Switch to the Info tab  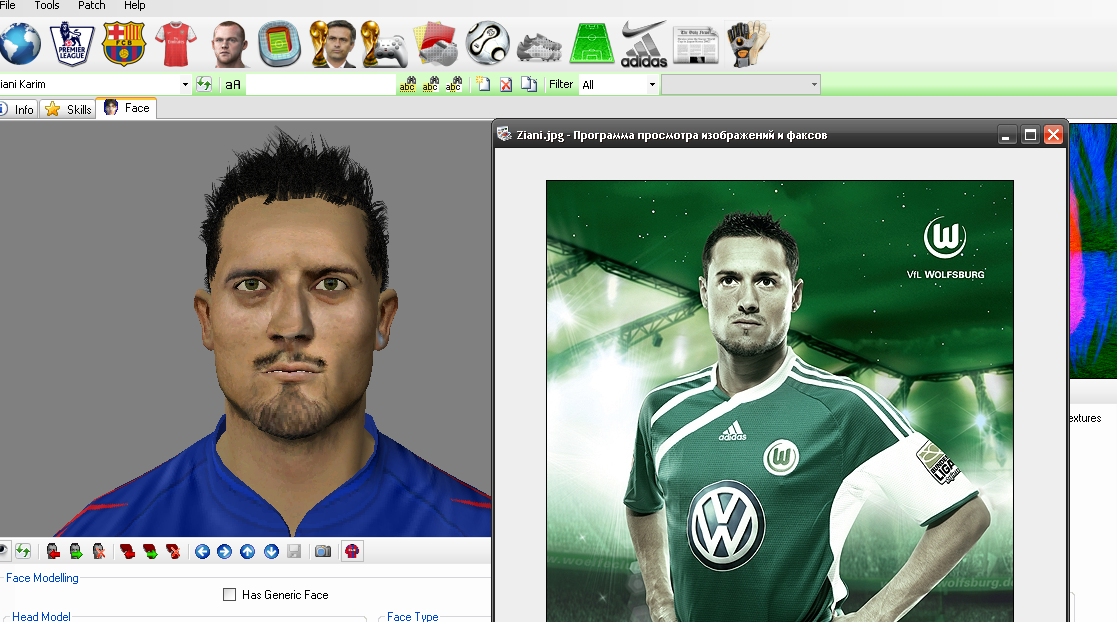18,109
